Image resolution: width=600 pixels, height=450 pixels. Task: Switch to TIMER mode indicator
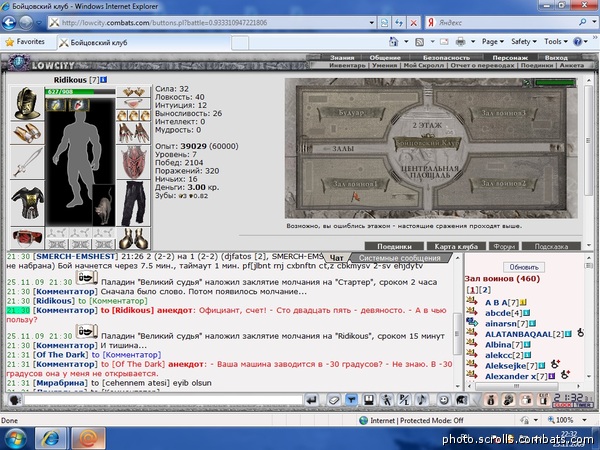point(583,405)
